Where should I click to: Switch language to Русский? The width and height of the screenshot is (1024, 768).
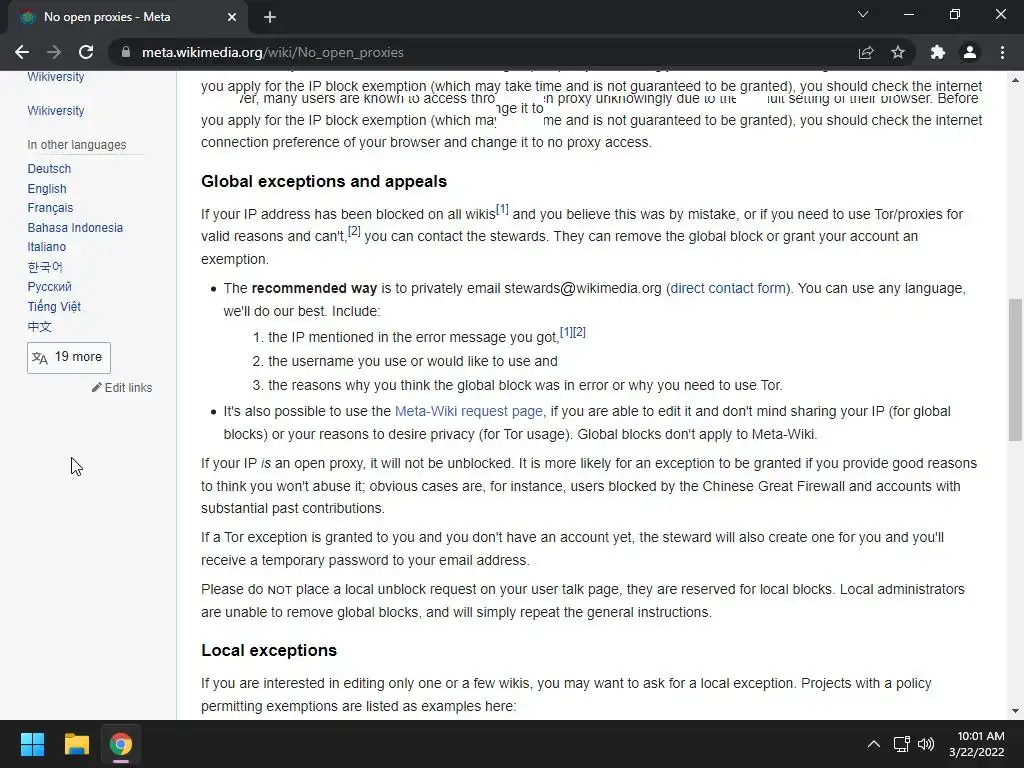[50, 286]
